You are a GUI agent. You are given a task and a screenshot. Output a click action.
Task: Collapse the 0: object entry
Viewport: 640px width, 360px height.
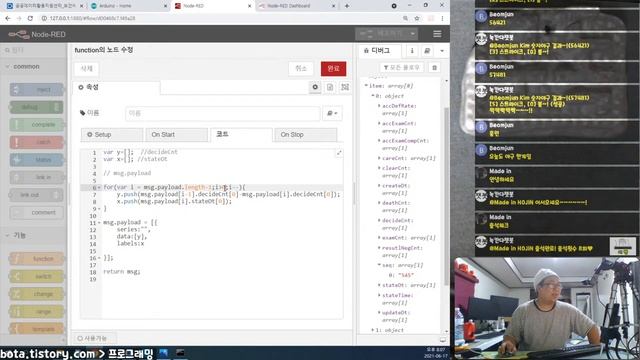[373, 96]
